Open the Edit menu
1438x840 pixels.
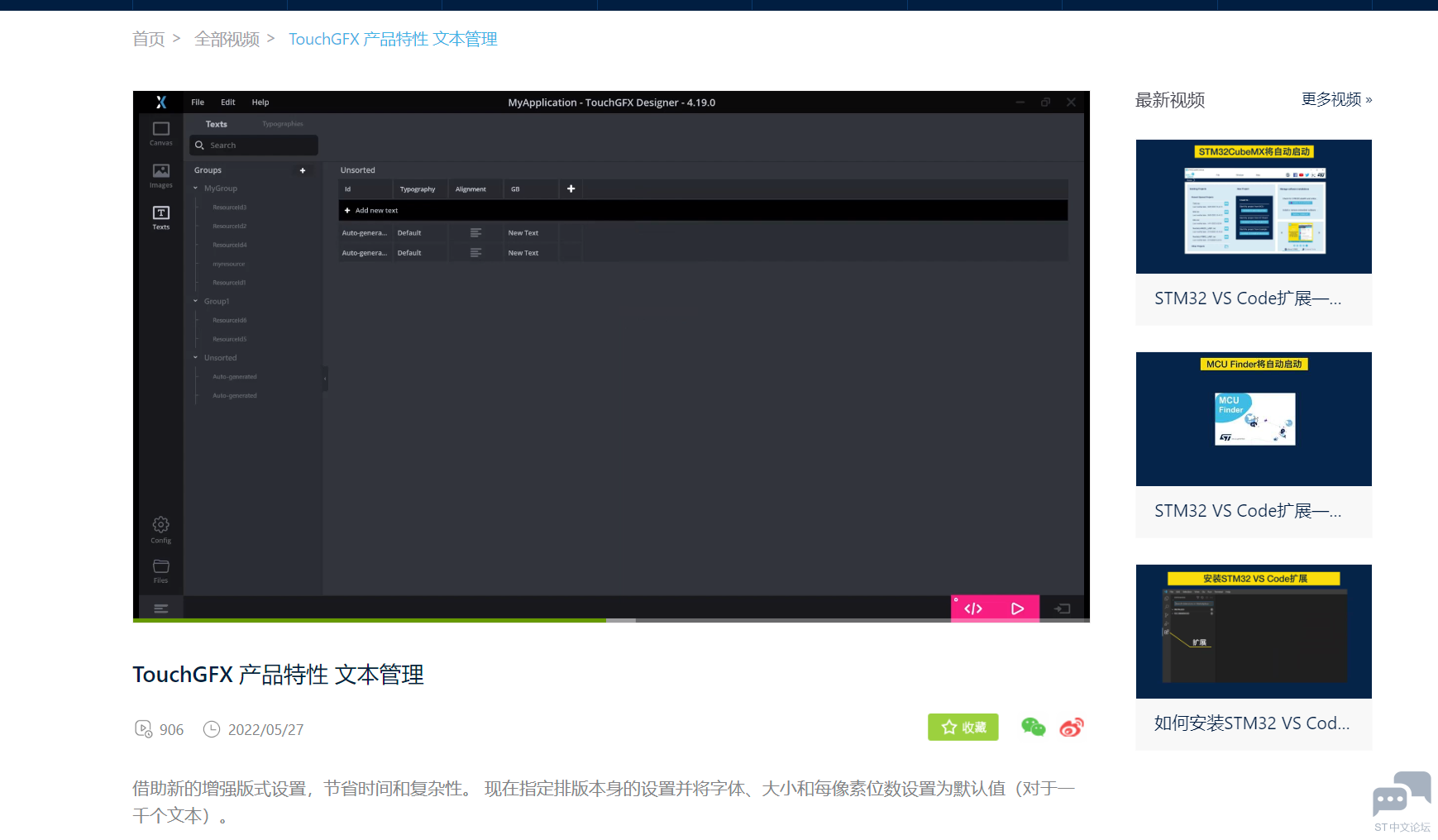(228, 103)
